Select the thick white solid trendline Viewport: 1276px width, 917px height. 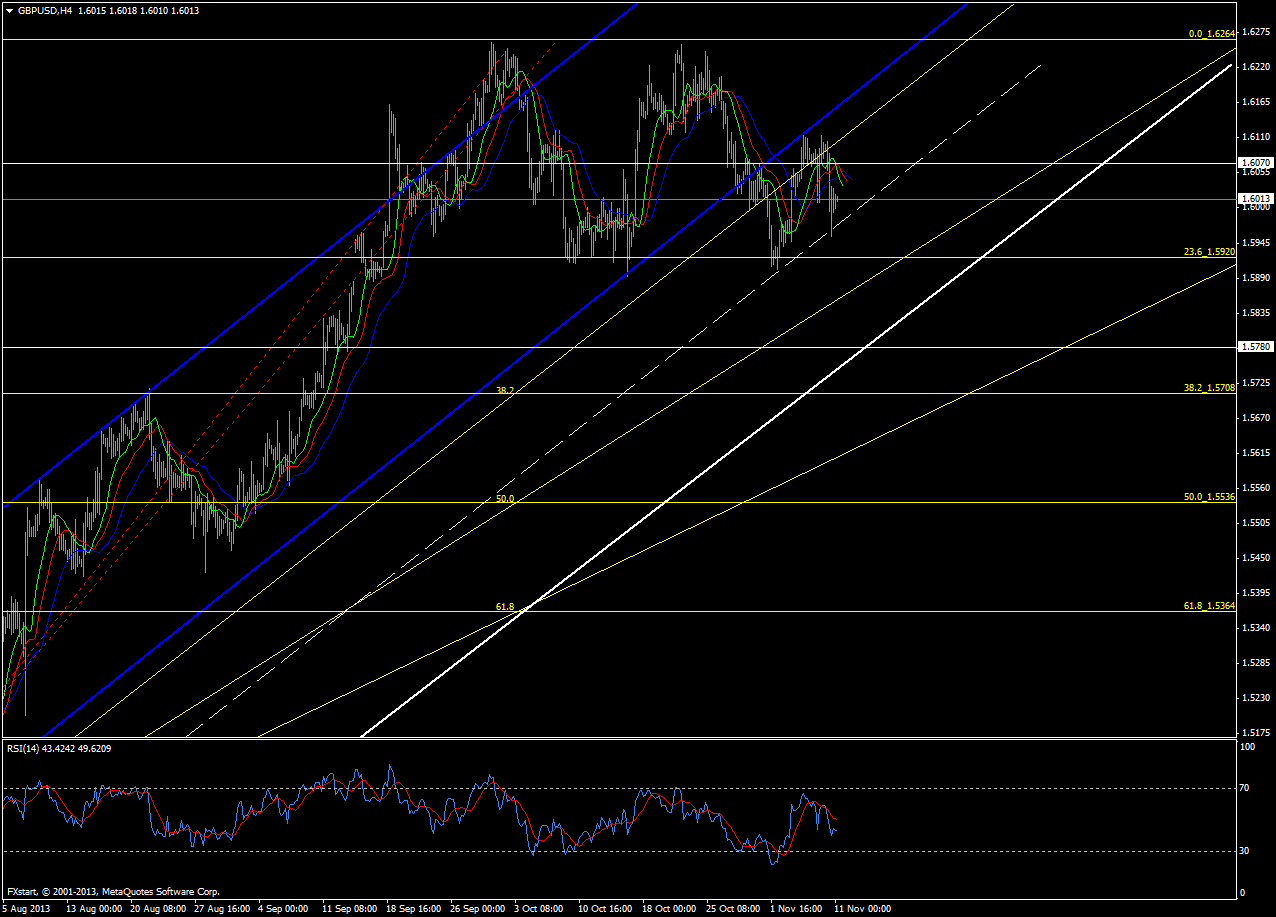click(795, 402)
